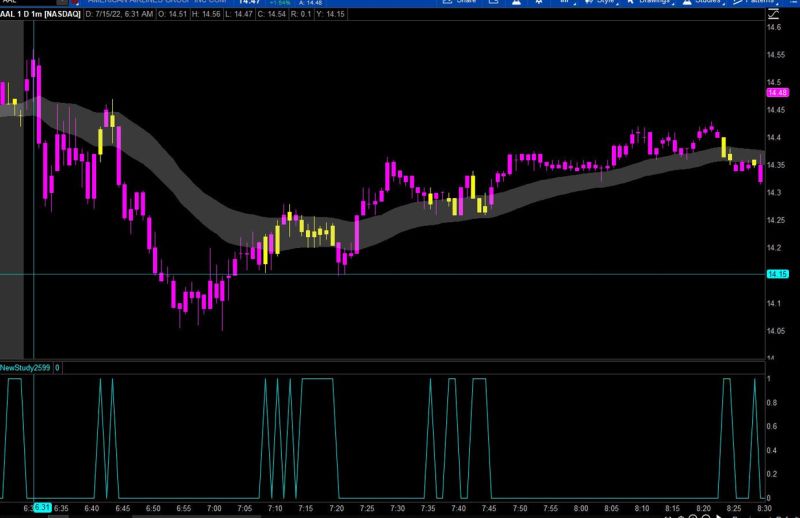Open the Style dropdown in top toolbar

click(601, 2)
